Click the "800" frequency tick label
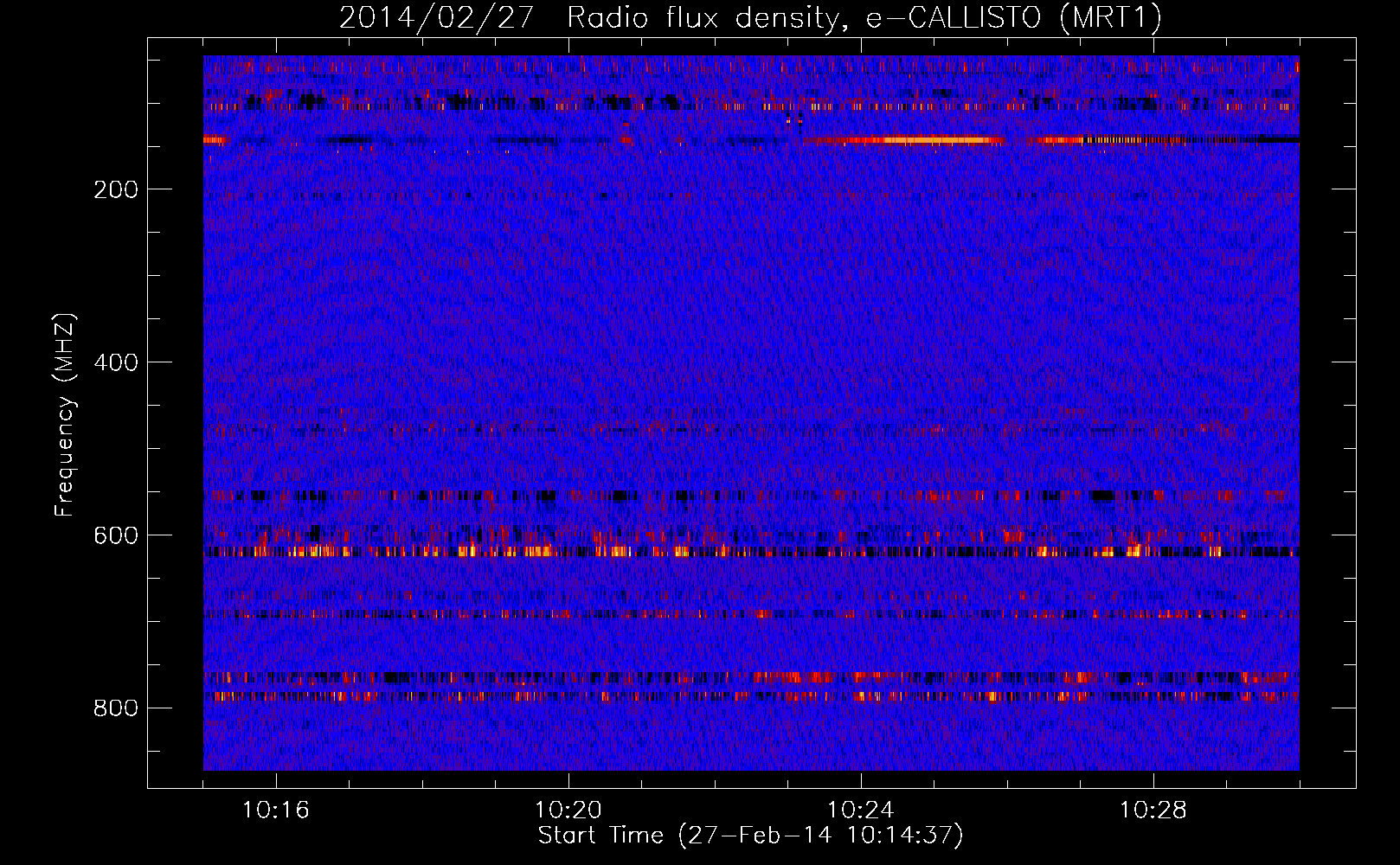Viewport: 1400px width, 865px height. click(x=115, y=708)
